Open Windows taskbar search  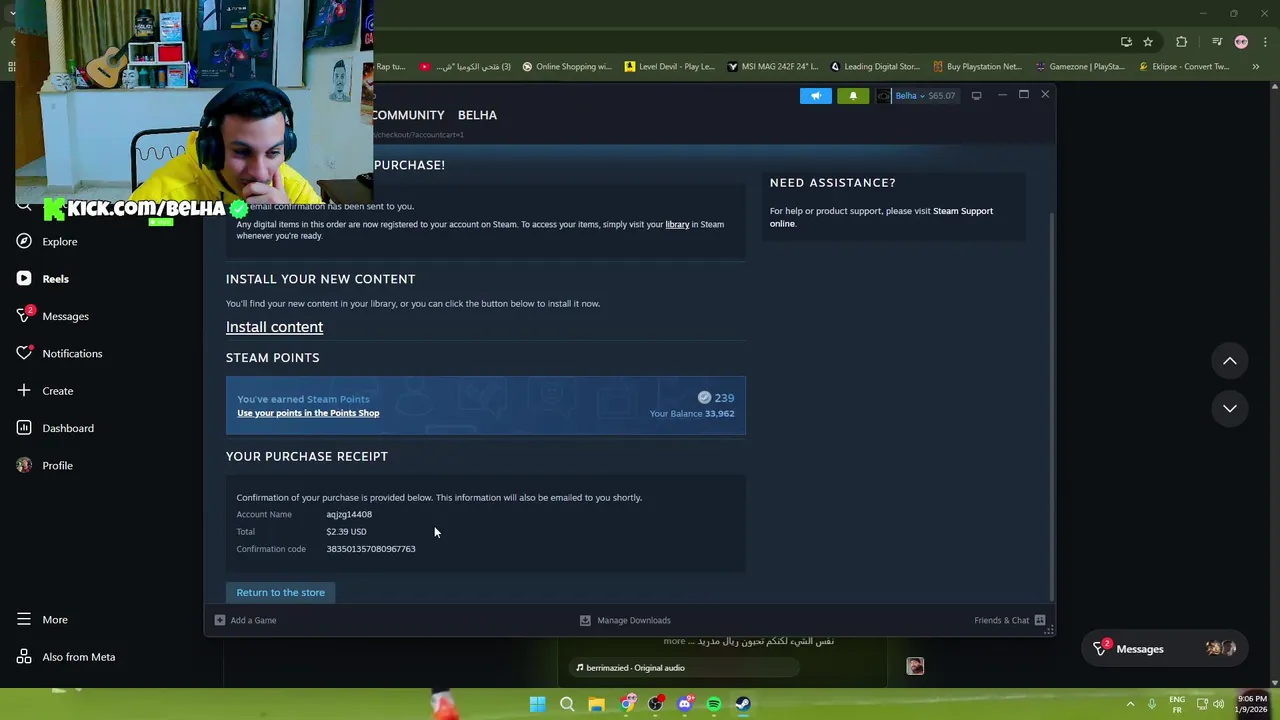point(567,704)
